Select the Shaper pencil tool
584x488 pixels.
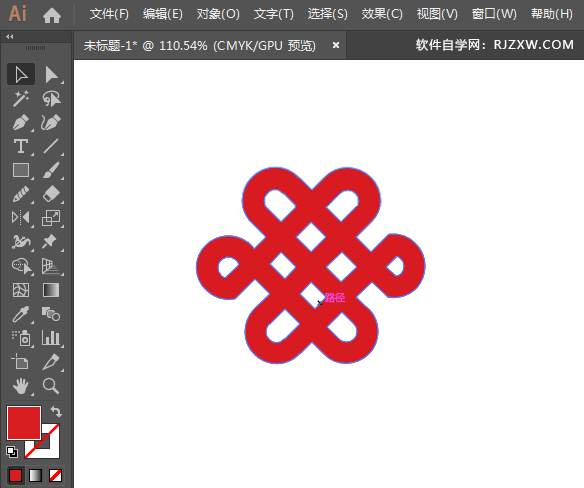pyautogui.click(x=21, y=194)
